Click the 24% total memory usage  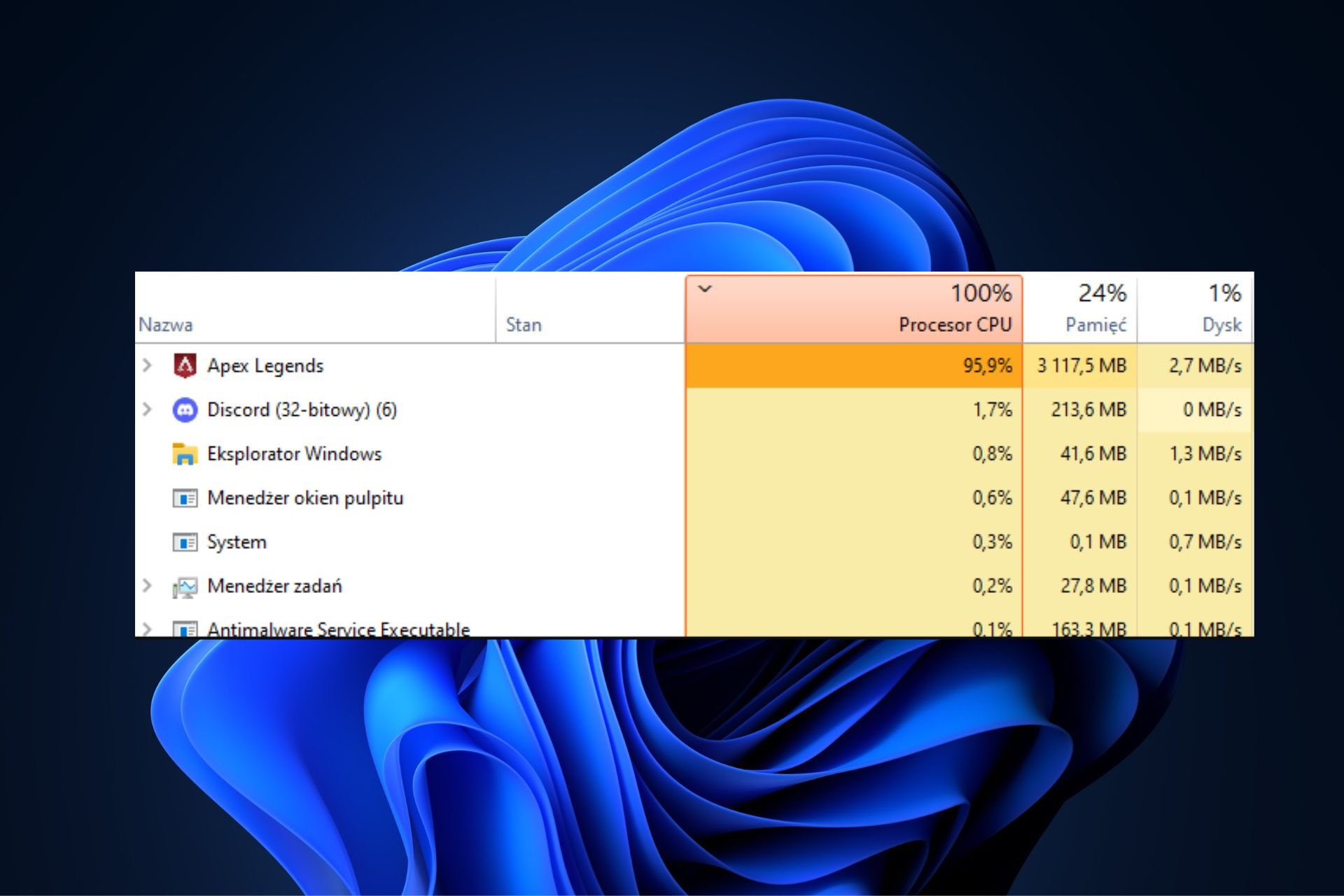(x=1102, y=293)
